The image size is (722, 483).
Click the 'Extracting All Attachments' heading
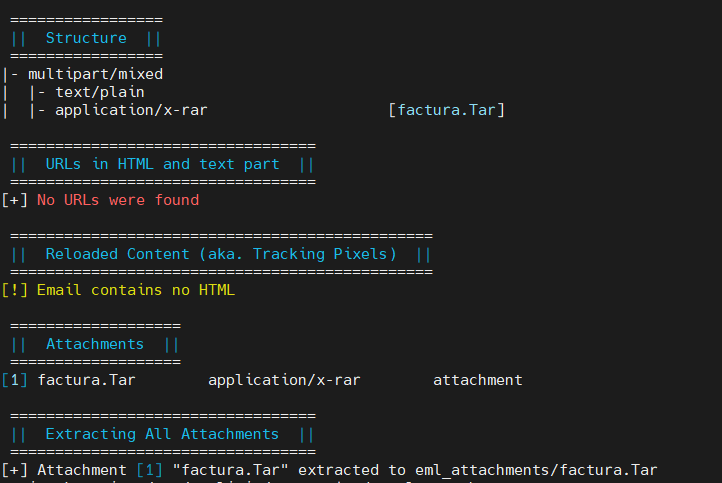[x=162, y=434]
